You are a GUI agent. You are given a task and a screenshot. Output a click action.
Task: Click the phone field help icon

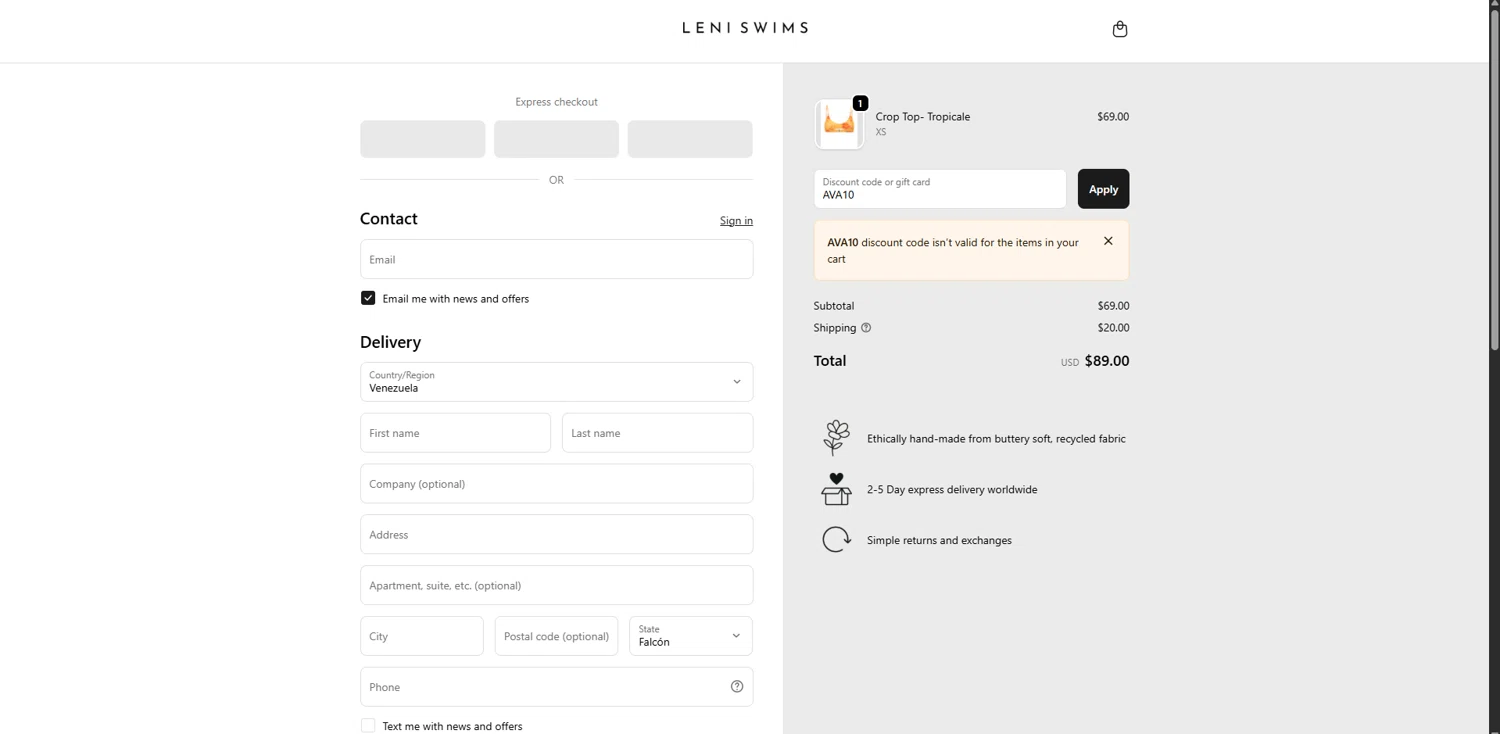point(737,687)
